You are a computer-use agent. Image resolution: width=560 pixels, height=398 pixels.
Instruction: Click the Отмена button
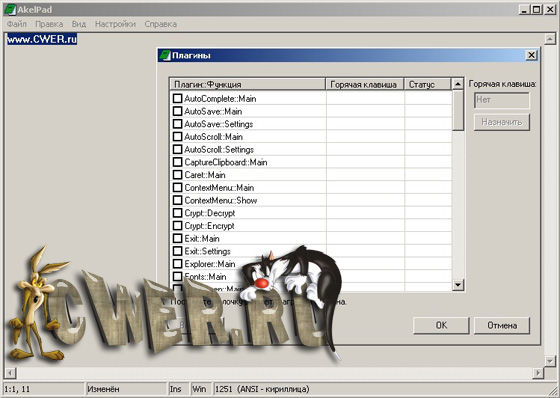502,325
